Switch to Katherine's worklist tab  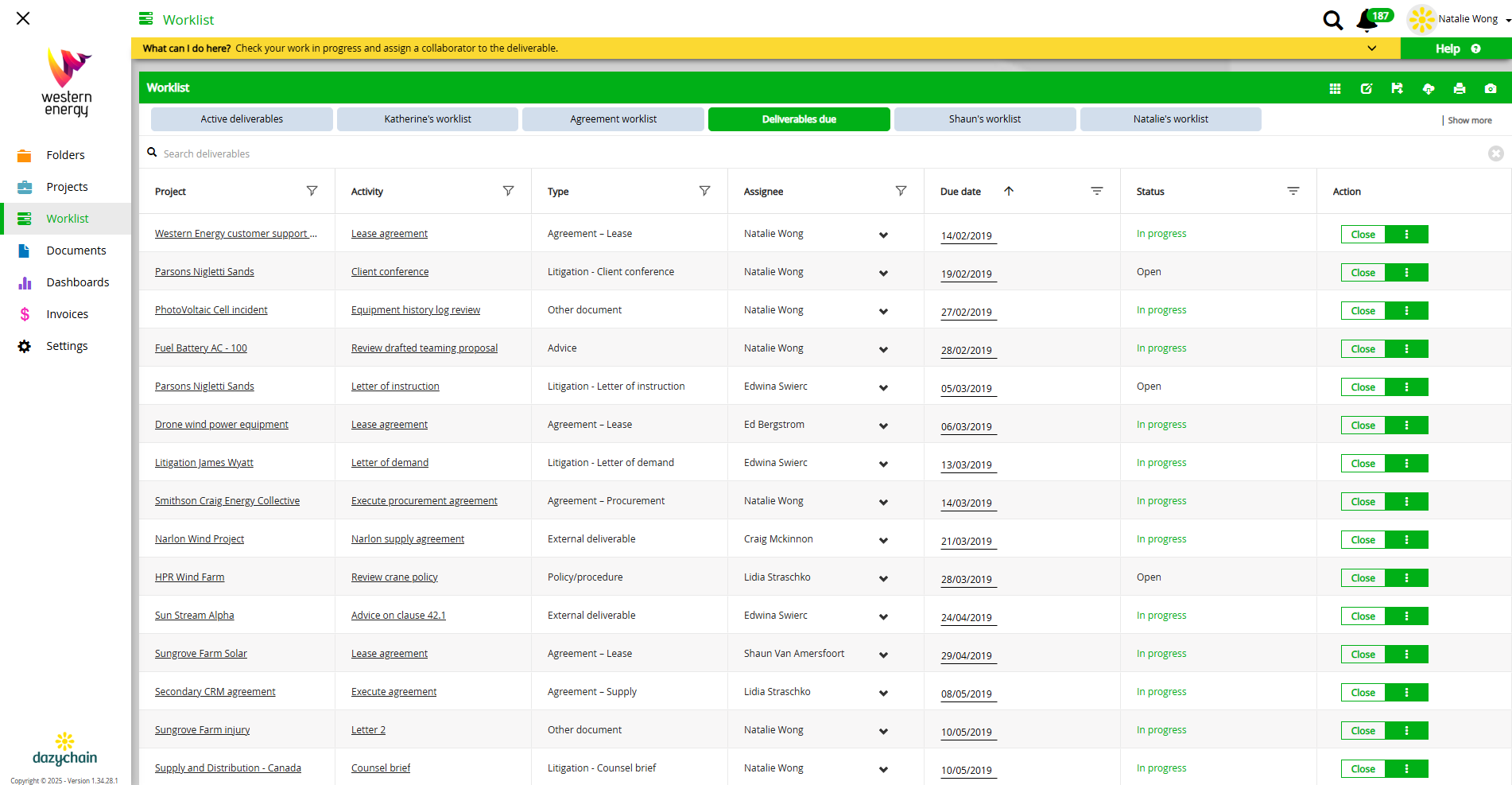tap(427, 119)
